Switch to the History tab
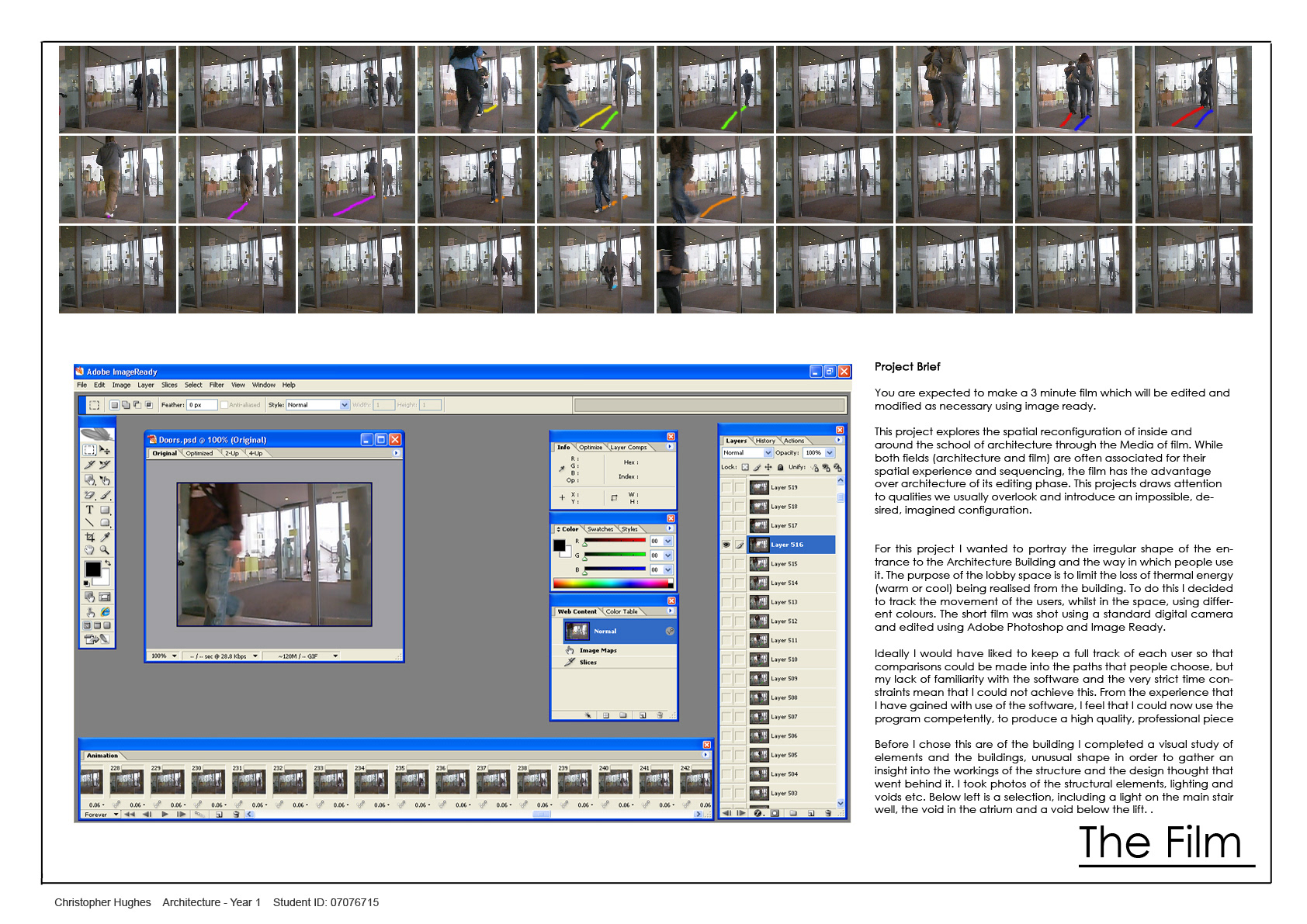1307x924 pixels. click(x=765, y=441)
